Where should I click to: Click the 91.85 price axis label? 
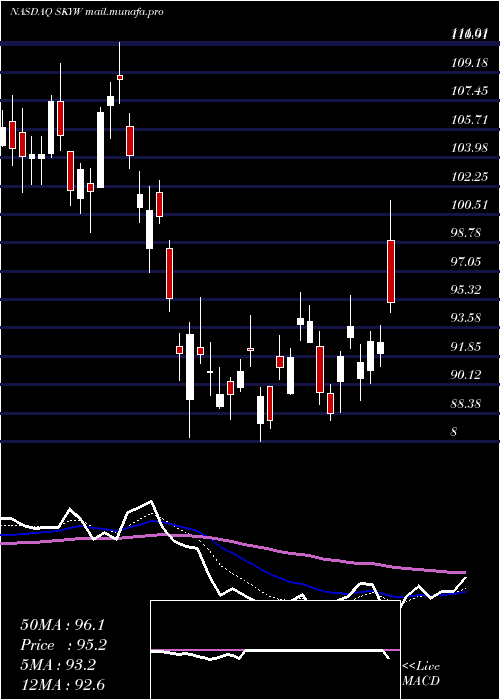(467, 346)
